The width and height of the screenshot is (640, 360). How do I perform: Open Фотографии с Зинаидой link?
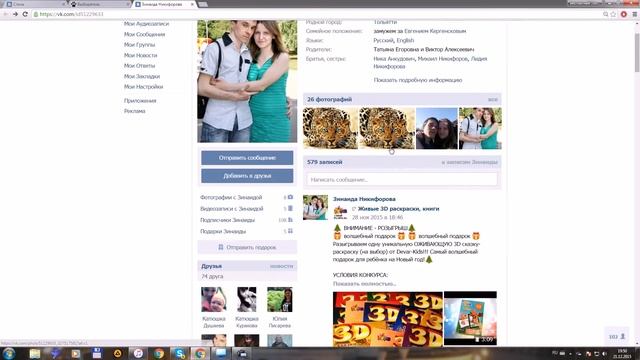(231, 197)
